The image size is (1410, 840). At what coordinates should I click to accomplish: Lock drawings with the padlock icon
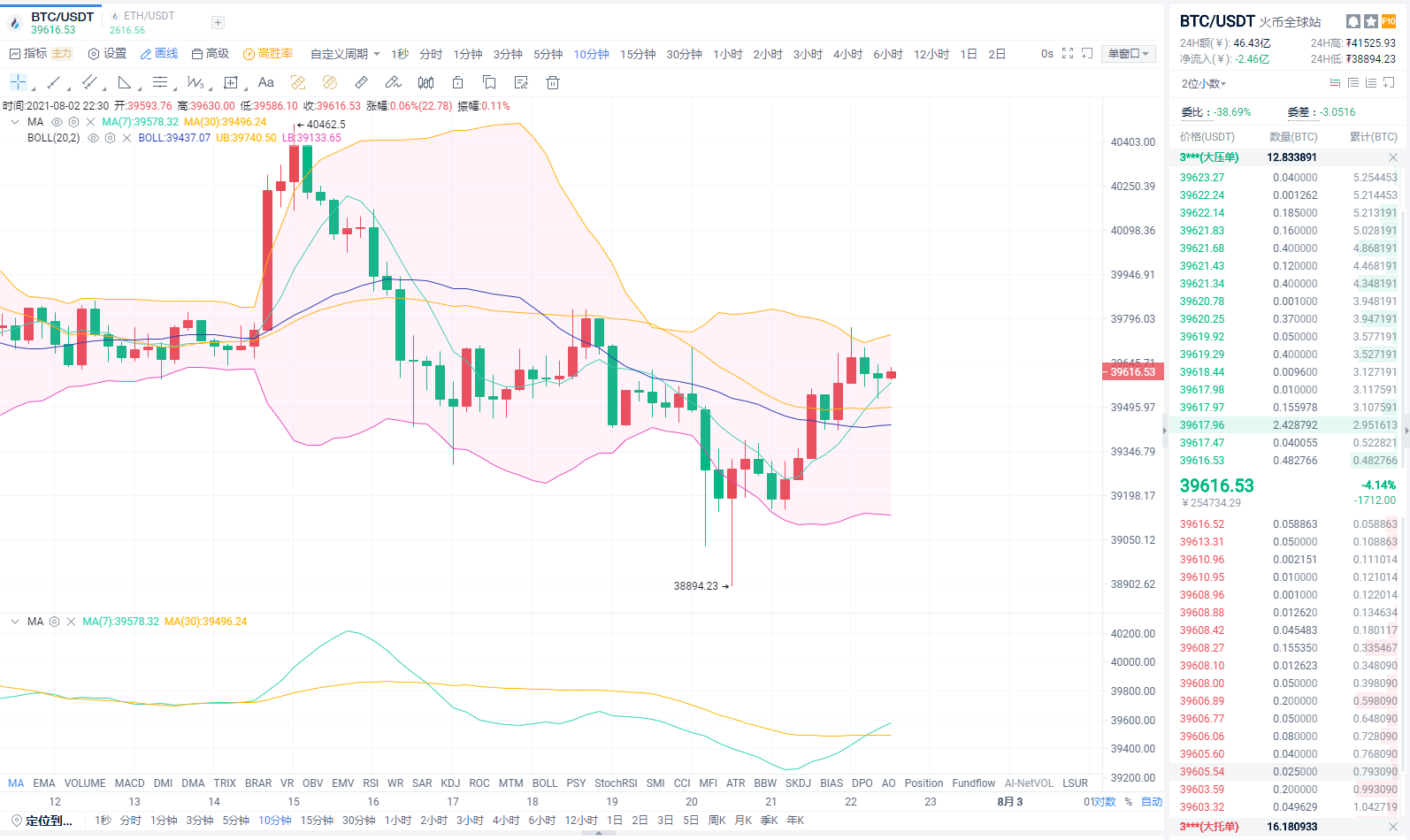[457, 82]
